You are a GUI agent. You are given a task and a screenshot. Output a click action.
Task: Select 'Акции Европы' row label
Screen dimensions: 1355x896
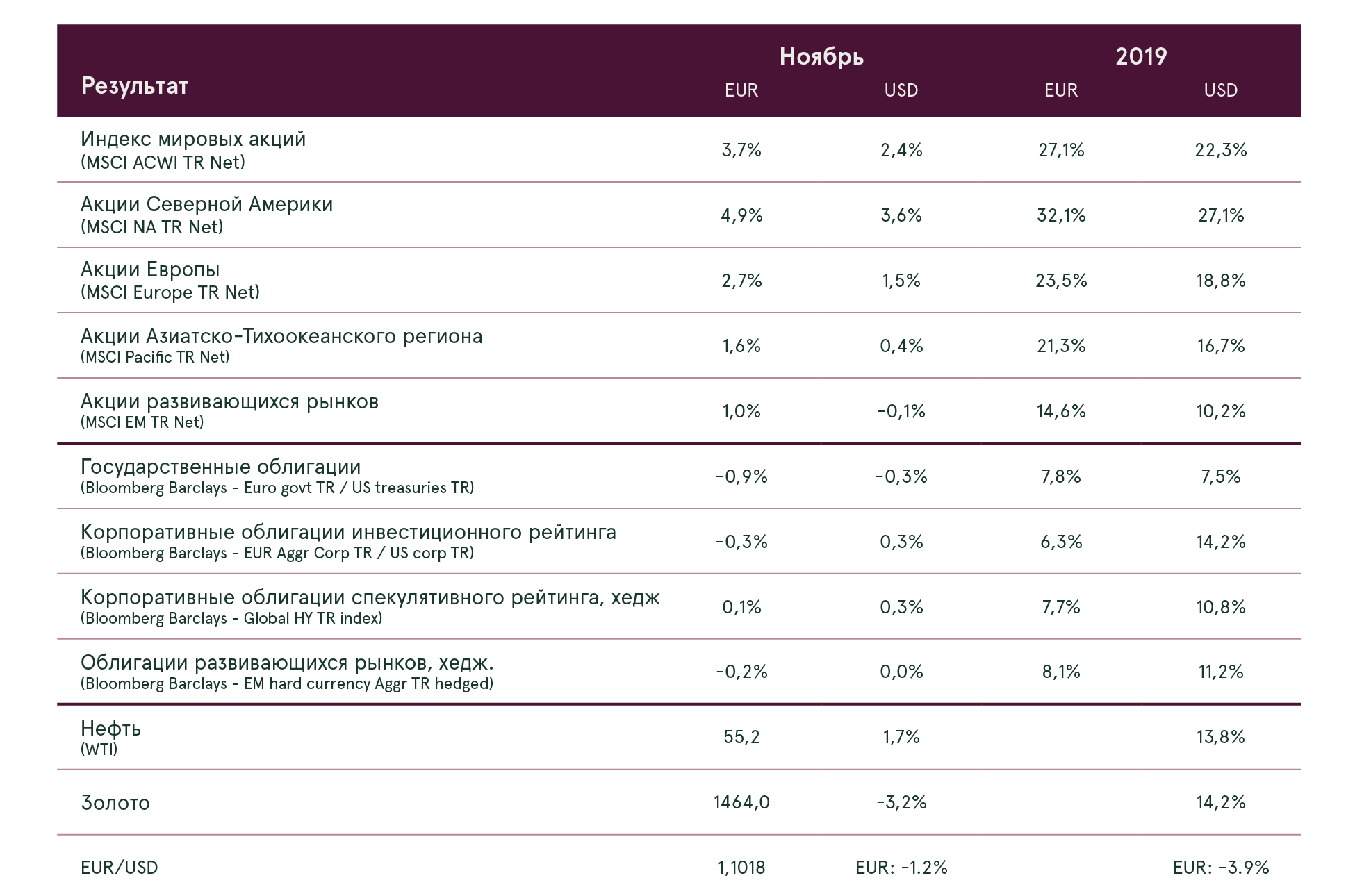tap(150, 269)
